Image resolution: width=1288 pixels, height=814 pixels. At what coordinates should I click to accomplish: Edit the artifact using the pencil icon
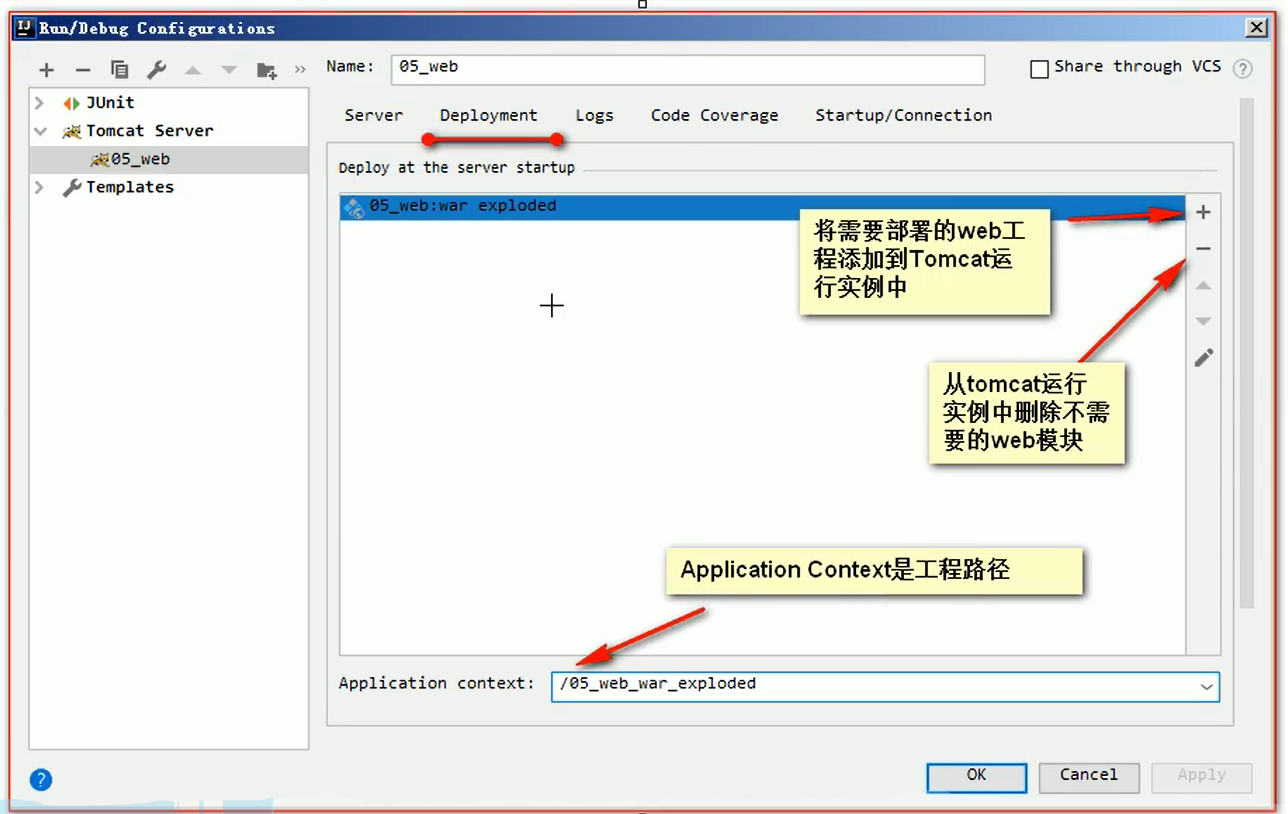[1203, 357]
